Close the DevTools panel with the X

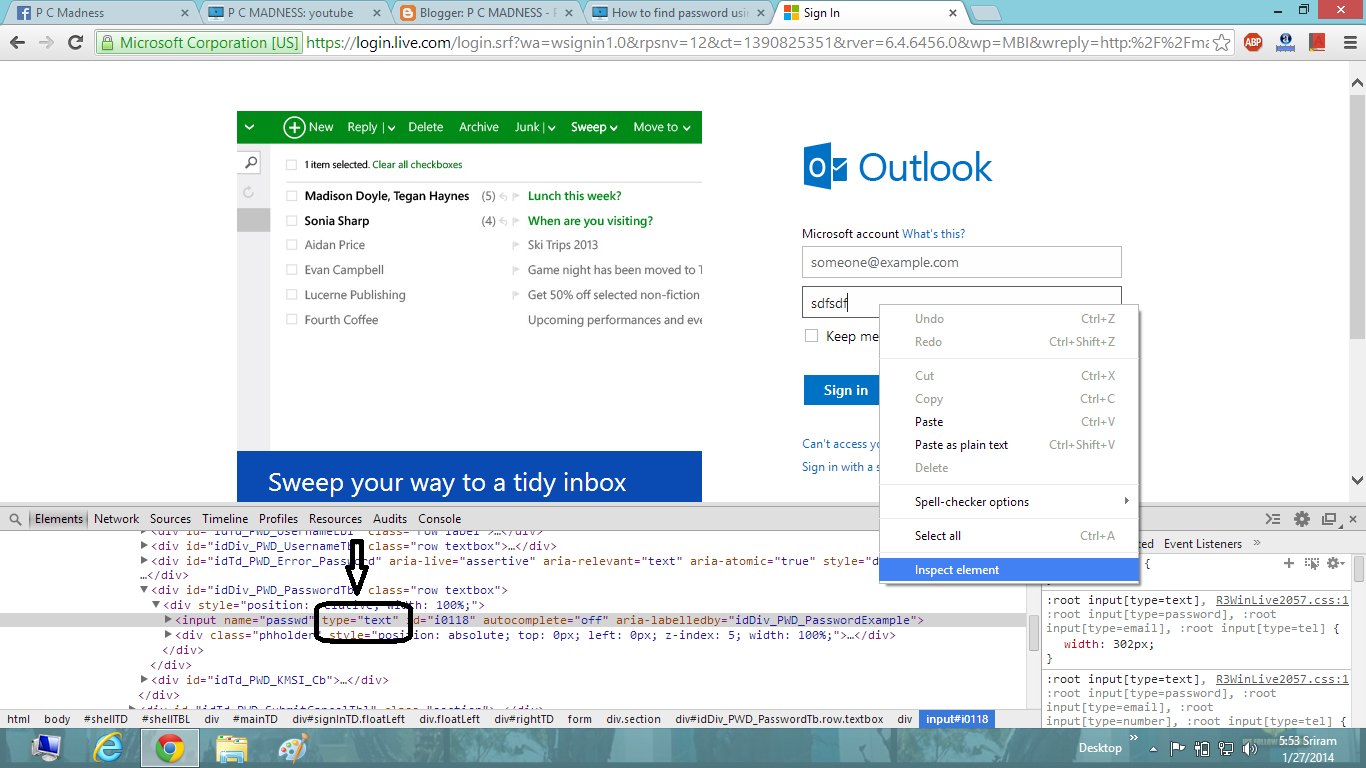click(x=1353, y=519)
